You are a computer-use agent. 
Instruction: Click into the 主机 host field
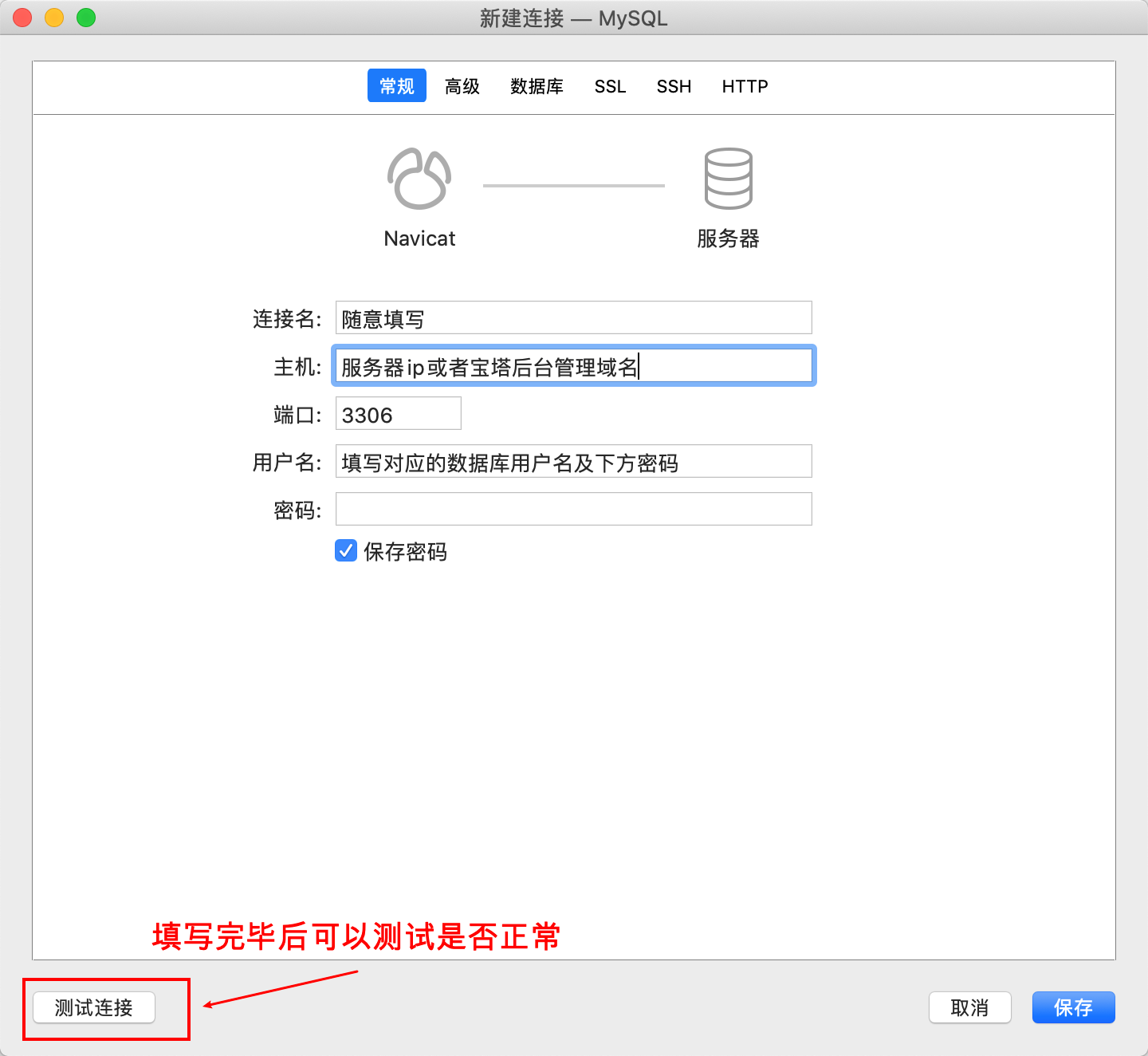573,366
